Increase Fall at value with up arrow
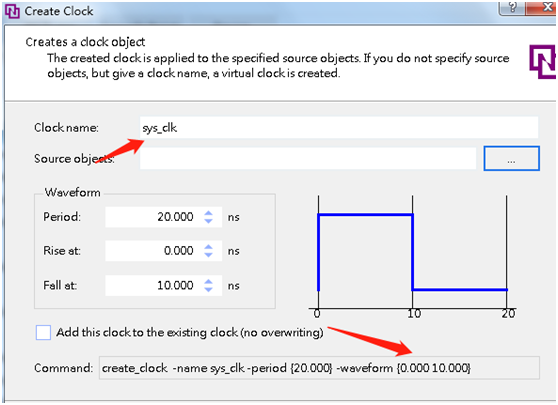This screenshot has height=405, width=558. [209, 282]
